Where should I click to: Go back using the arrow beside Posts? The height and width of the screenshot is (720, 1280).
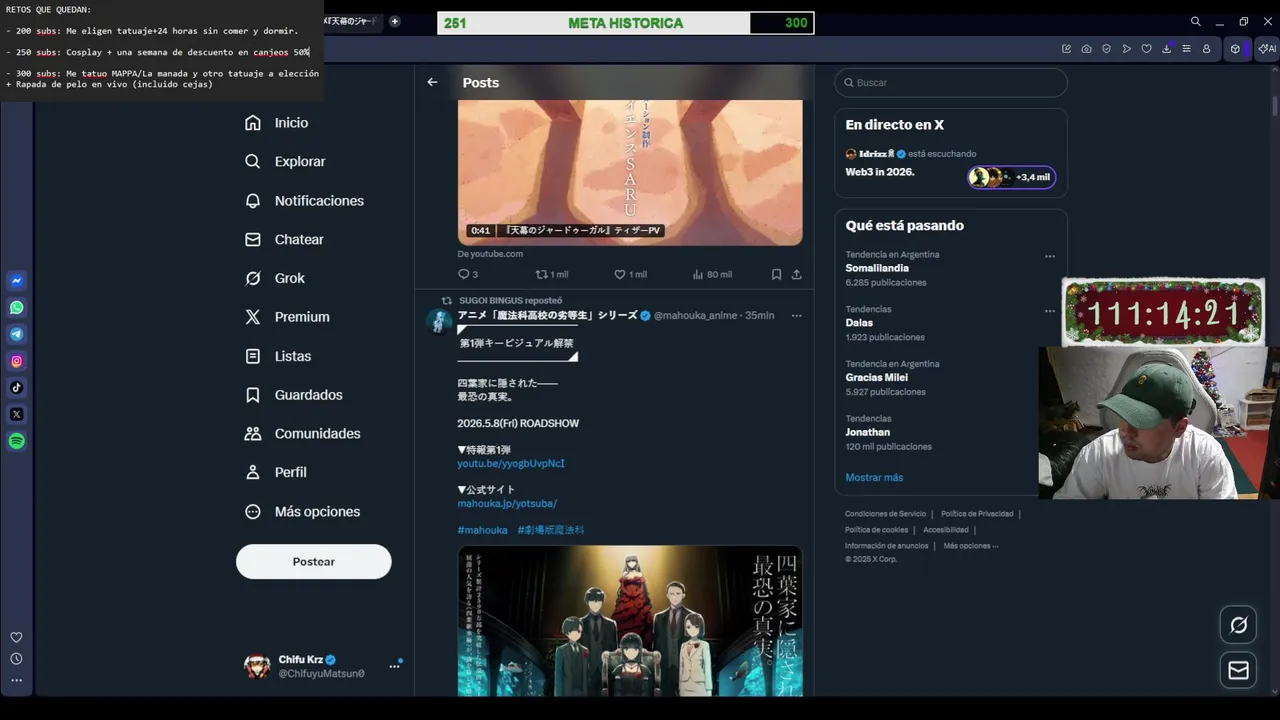[432, 82]
